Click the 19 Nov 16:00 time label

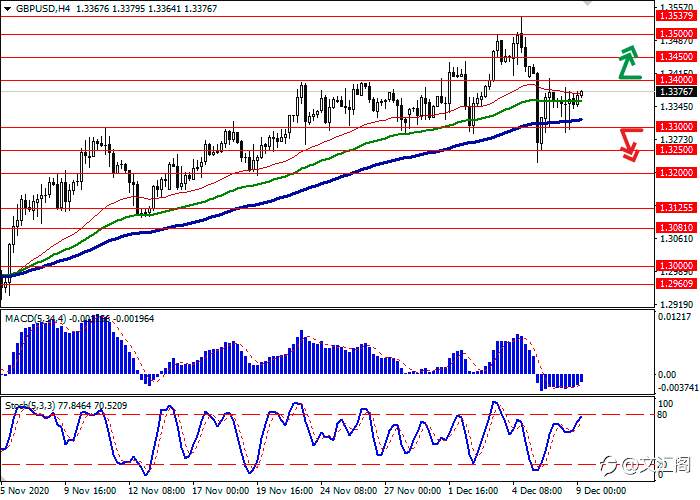285,491
